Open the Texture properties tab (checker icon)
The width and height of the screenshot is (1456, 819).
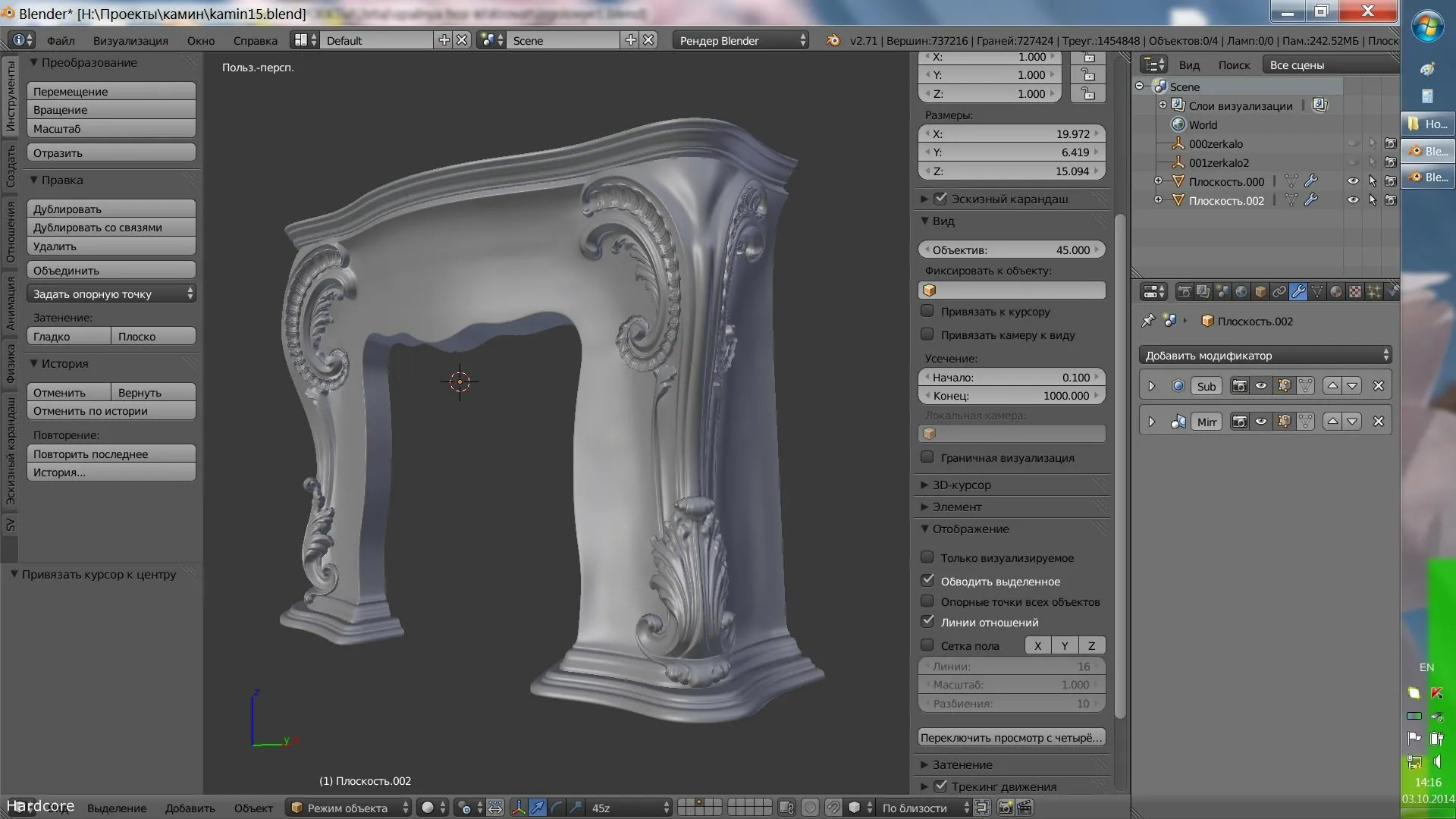1355,291
